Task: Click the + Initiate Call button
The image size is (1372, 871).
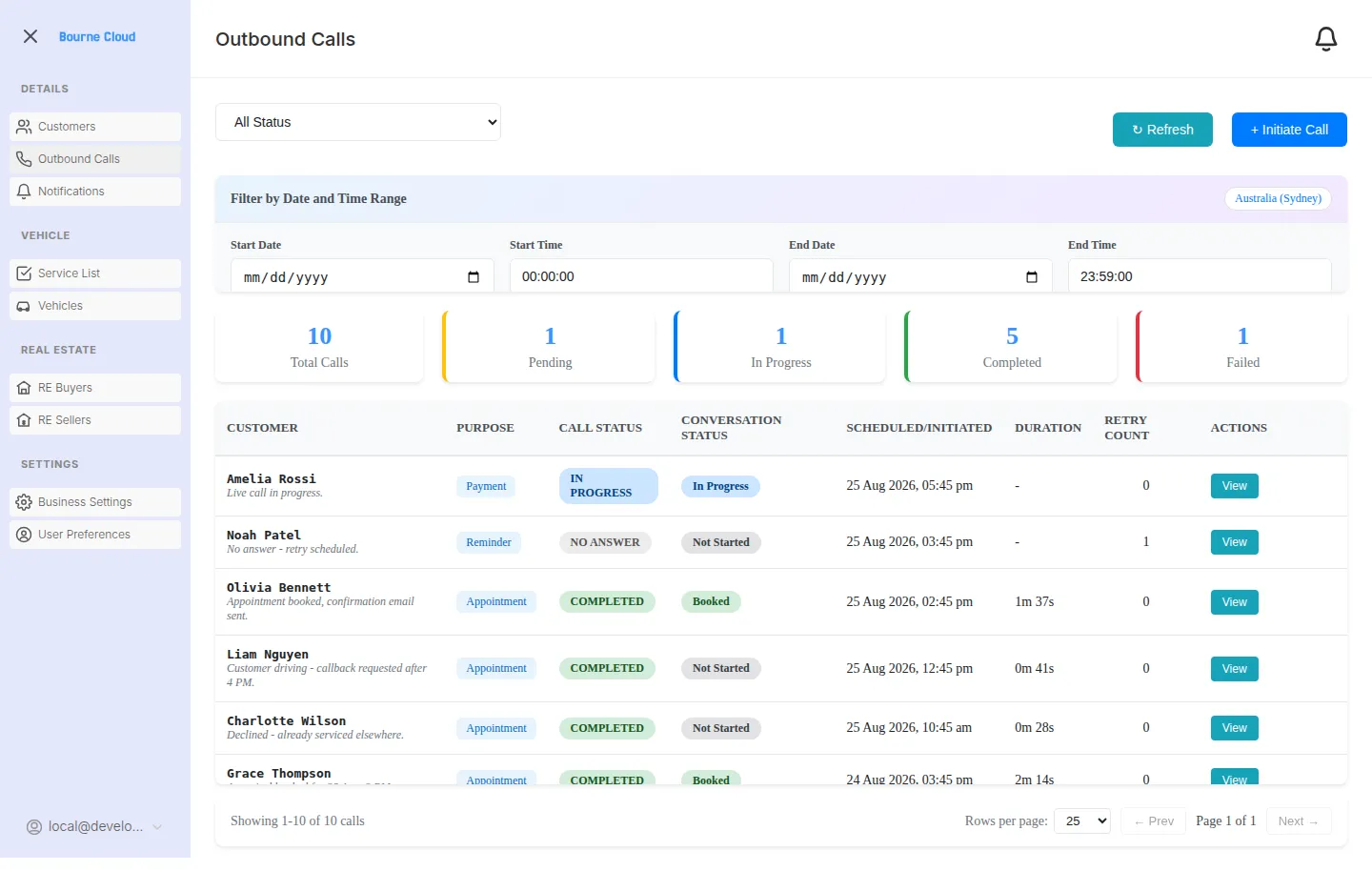Action: (x=1289, y=130)
